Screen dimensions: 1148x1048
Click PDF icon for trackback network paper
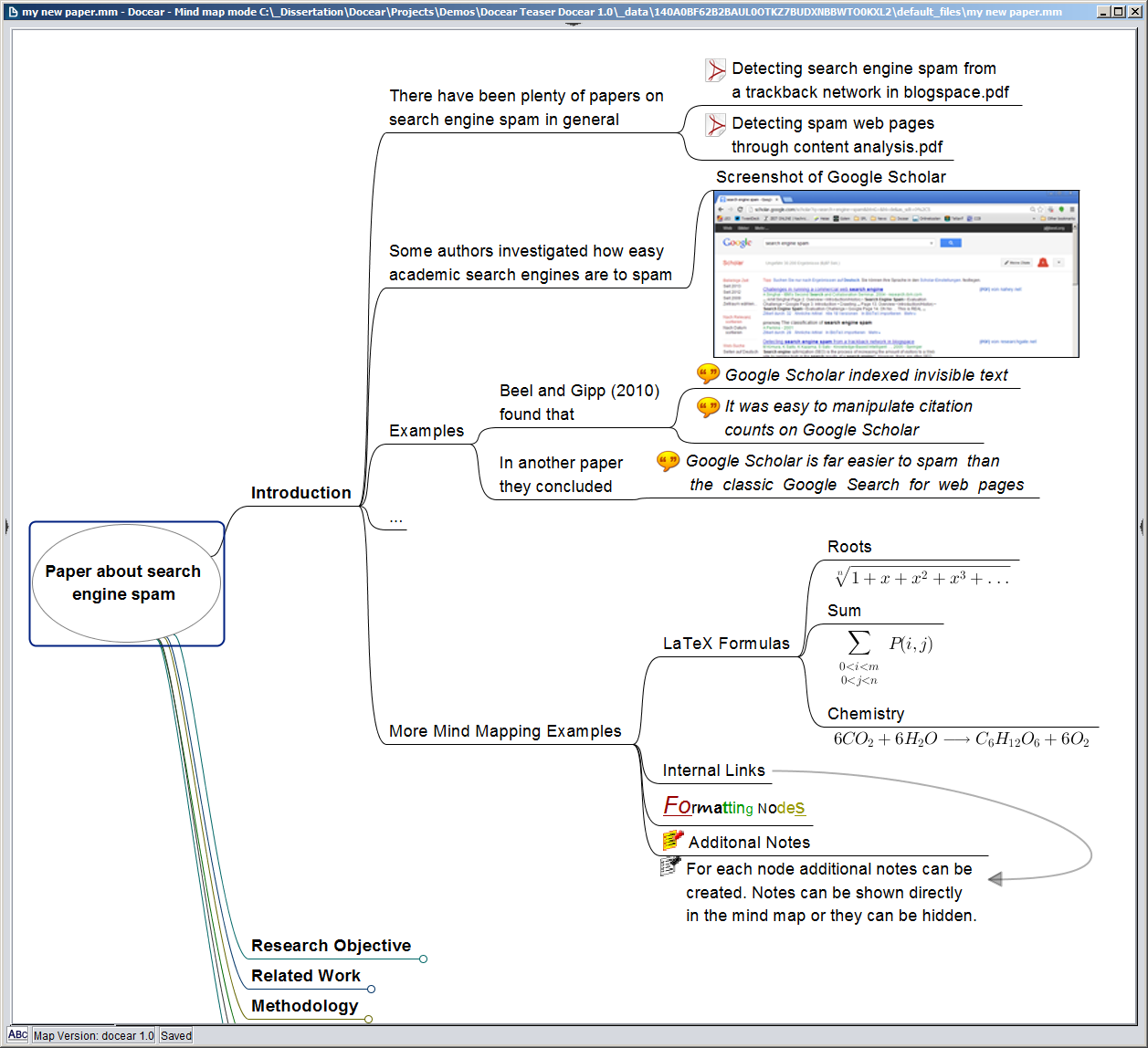(715, 70)
